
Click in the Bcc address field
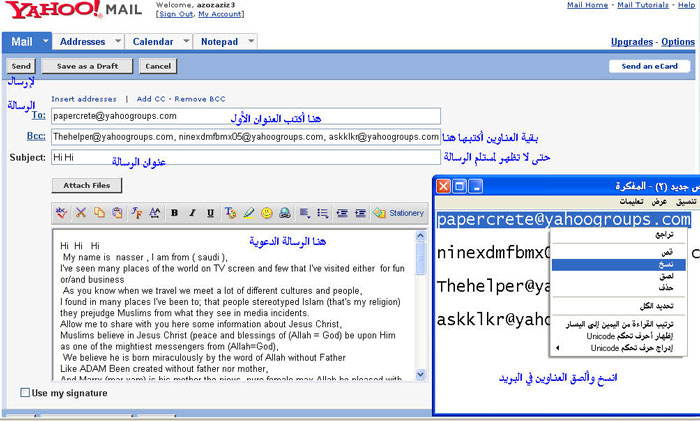pos(246,137)
